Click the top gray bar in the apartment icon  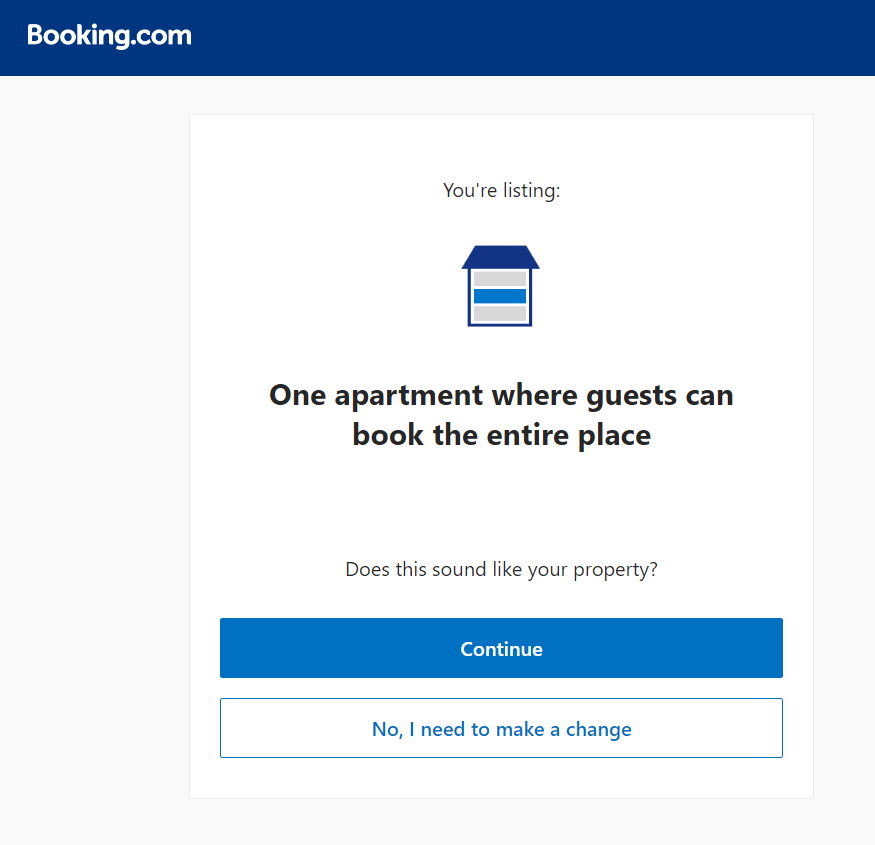tap(500, 279)
